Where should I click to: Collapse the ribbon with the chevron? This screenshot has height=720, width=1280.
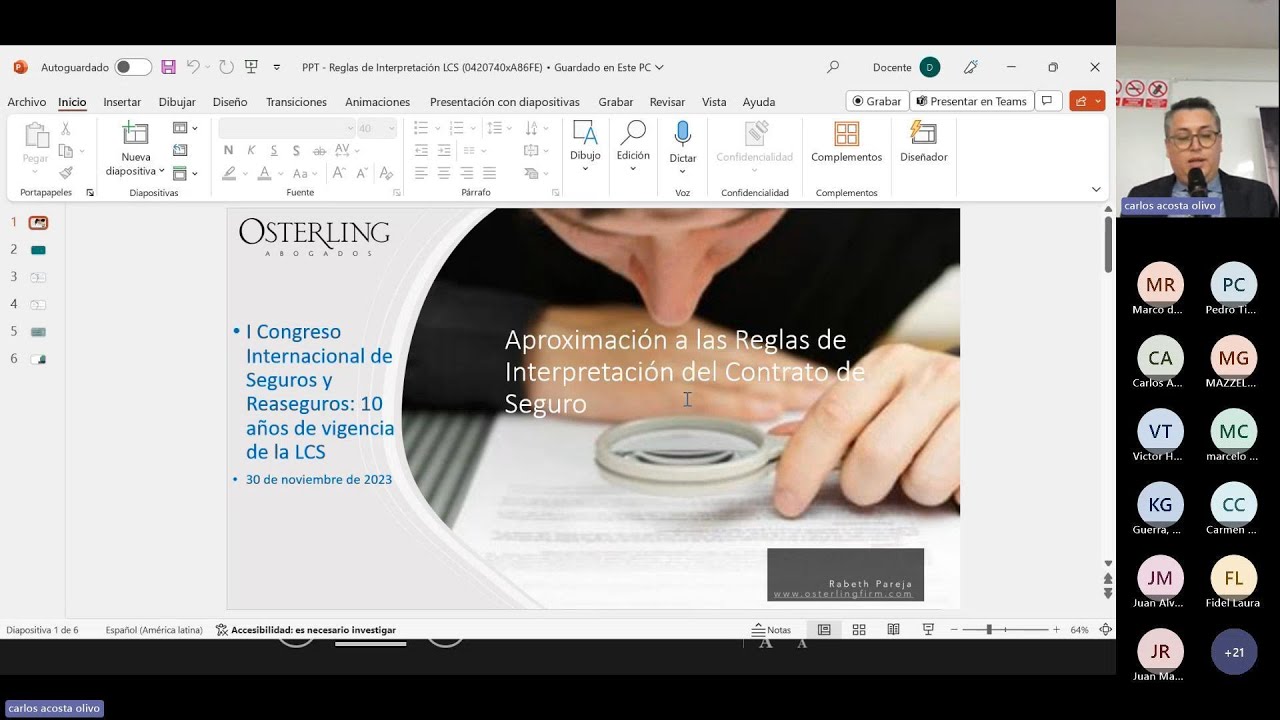tap(1096, 189)
